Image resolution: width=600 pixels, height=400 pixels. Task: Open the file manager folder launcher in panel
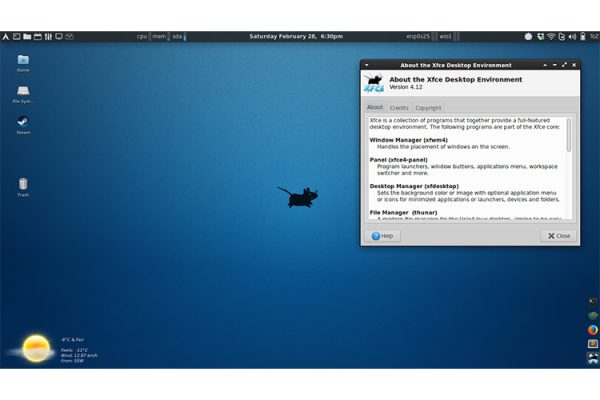tap(27, 37)
